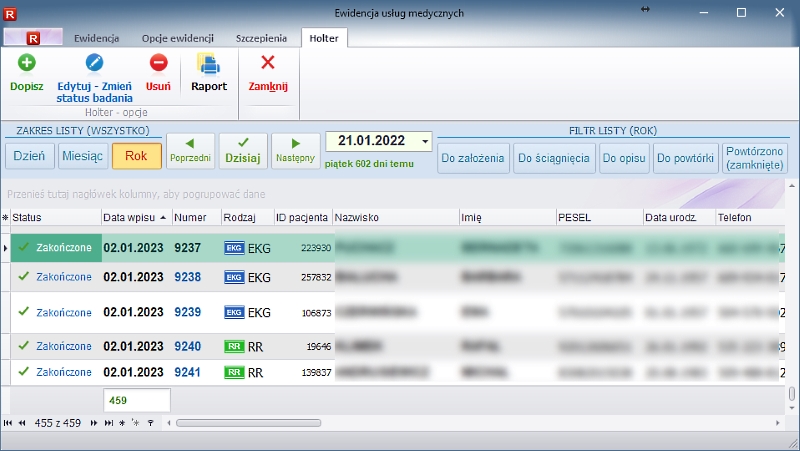800x451 pixels.
Task: Go to next period with Następny arrow
Action: point(295,150)
